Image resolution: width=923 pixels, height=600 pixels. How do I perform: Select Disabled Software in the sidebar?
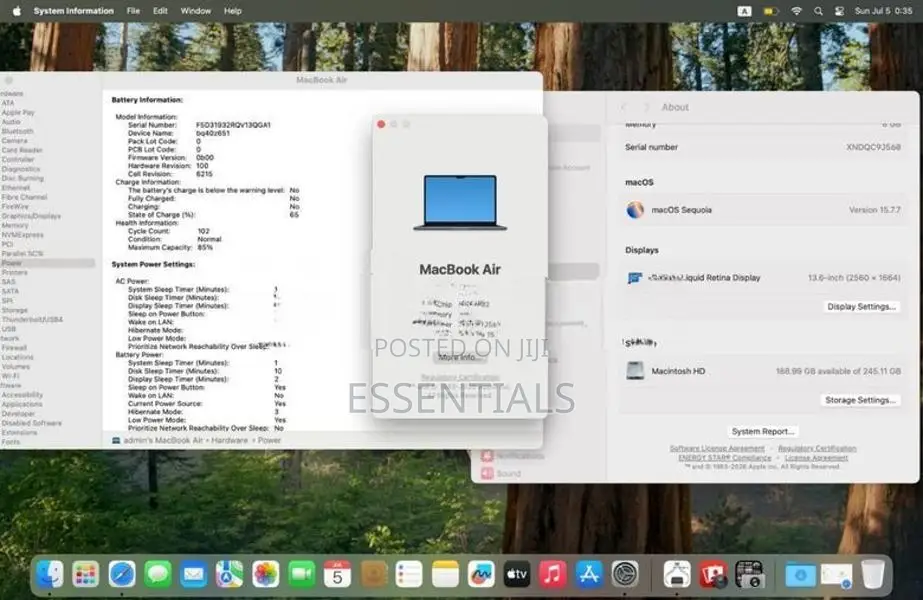(31, 423)
